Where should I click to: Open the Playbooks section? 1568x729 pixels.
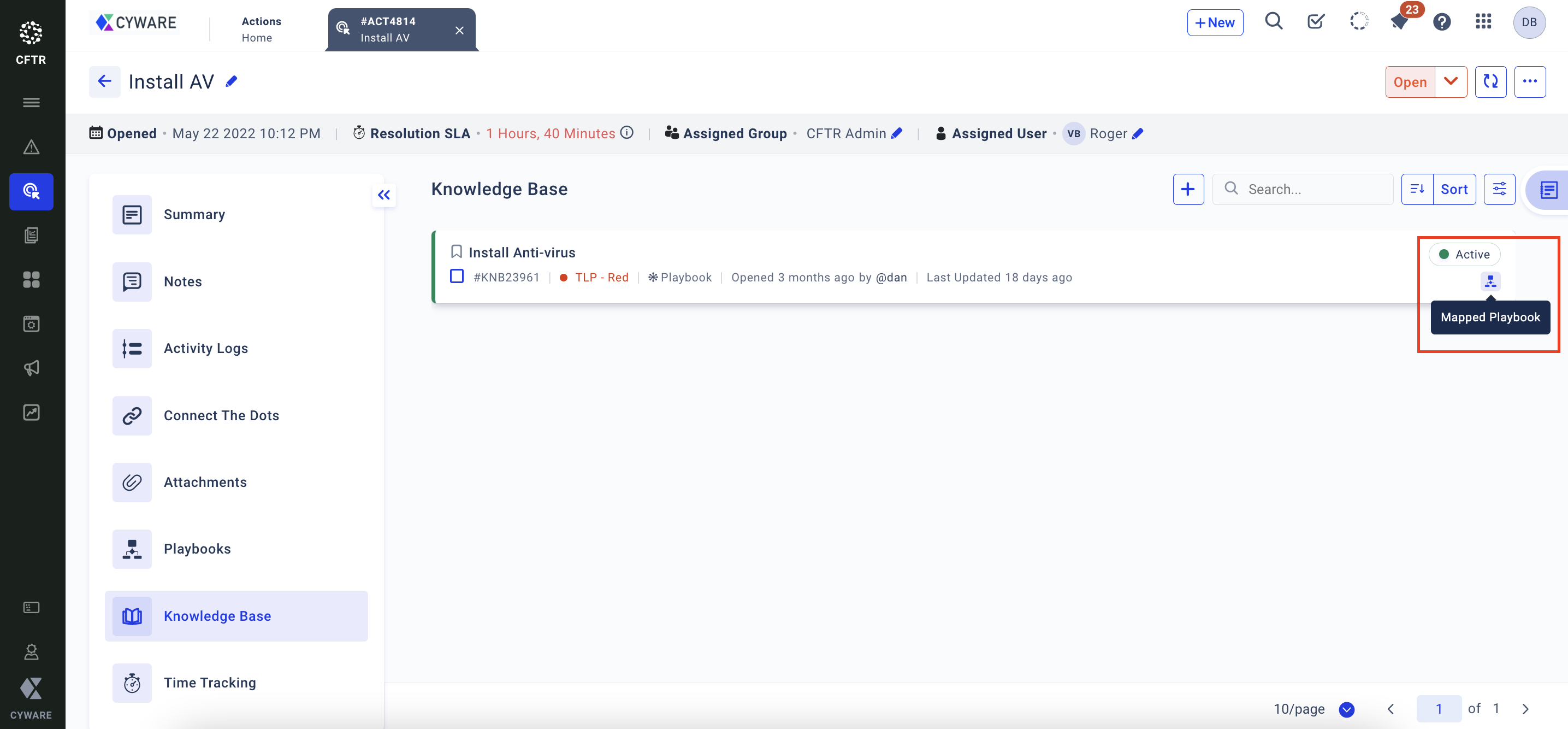pyautogui.click(x=197, y=549)
